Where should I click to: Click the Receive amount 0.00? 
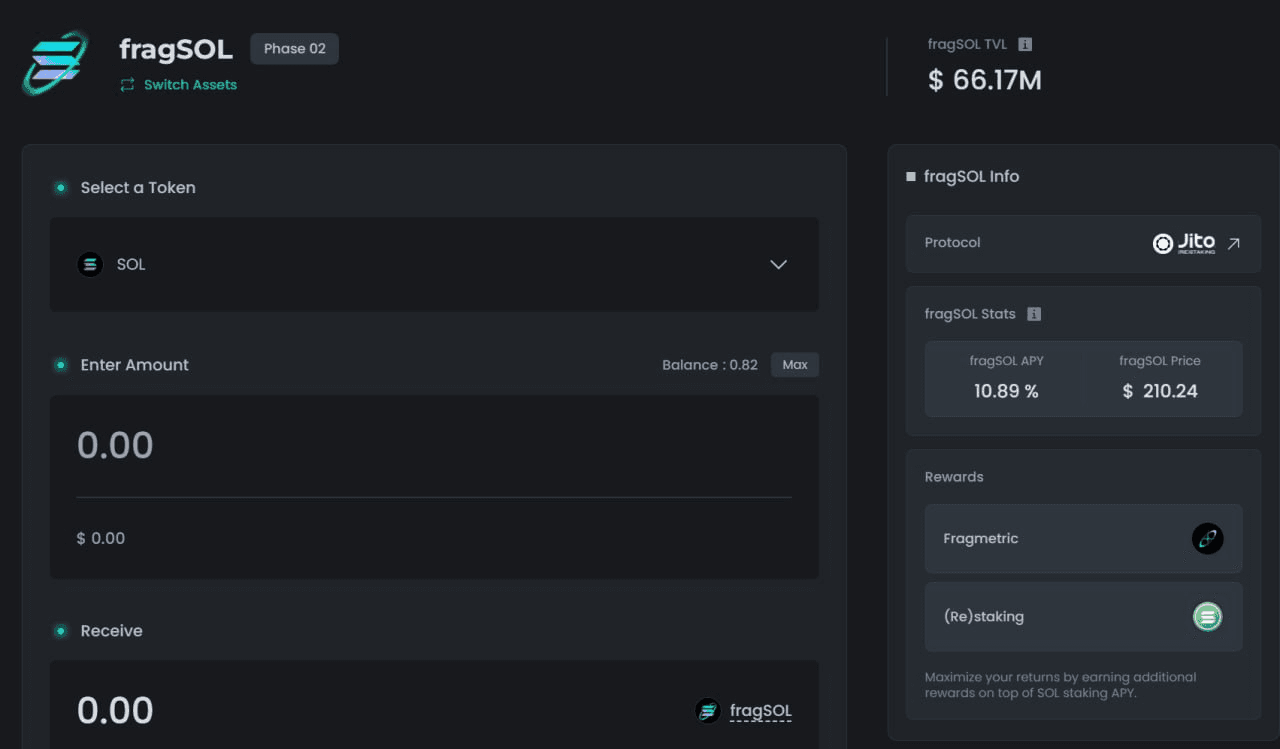[115, 711]
